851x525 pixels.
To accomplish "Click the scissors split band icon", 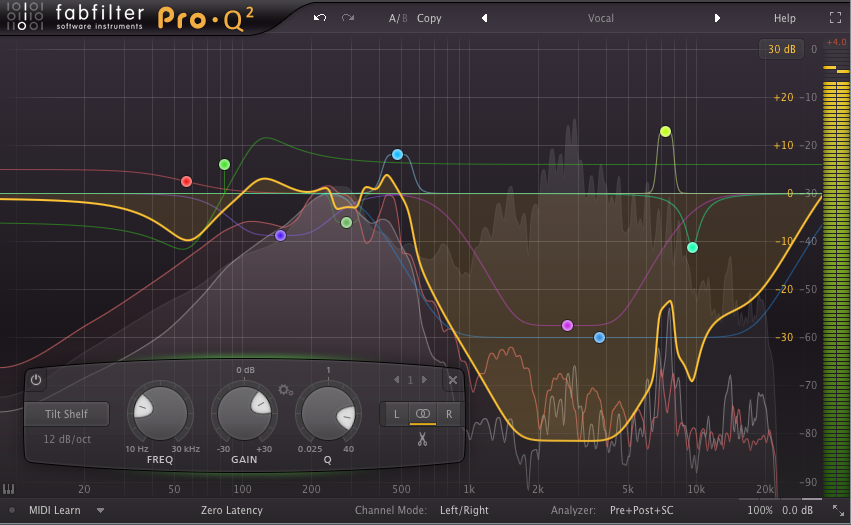I will (422, 438).
